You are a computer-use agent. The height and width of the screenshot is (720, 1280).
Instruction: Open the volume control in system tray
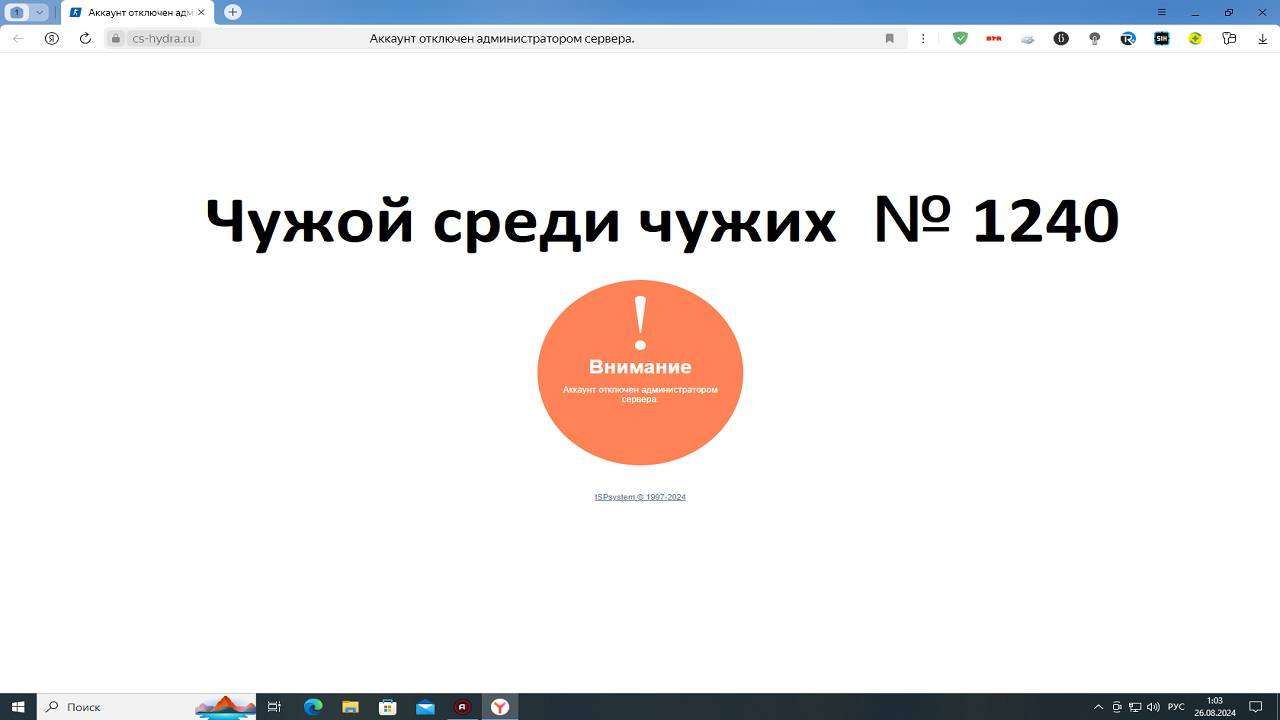pos(1153,707)
